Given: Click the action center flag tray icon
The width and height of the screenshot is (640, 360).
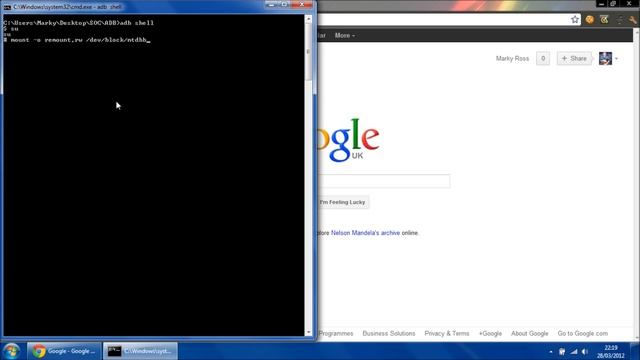Looking at the screenshot, I should [562, 351].
